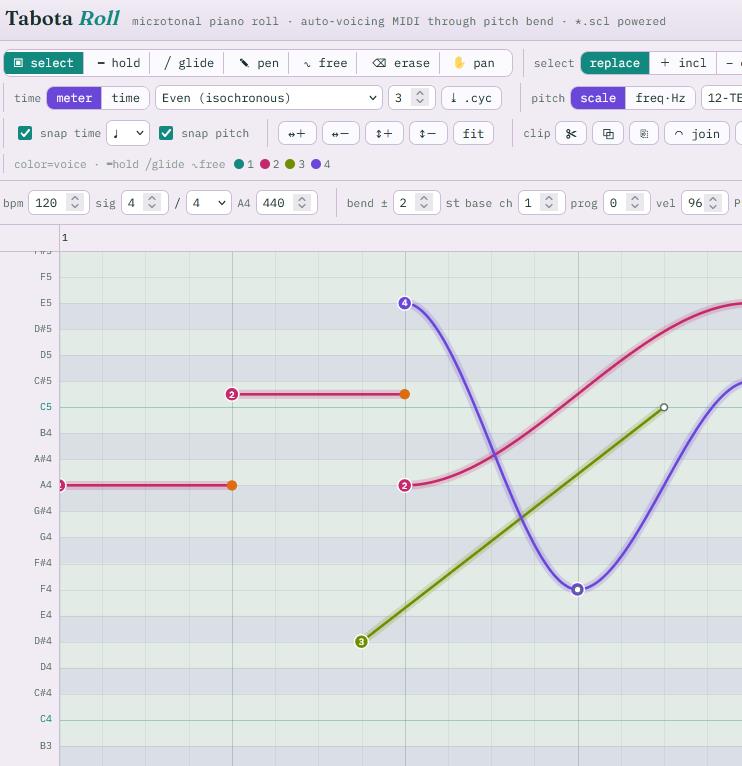
Task: Set selection mode to replace
Action: click(615, 63)
